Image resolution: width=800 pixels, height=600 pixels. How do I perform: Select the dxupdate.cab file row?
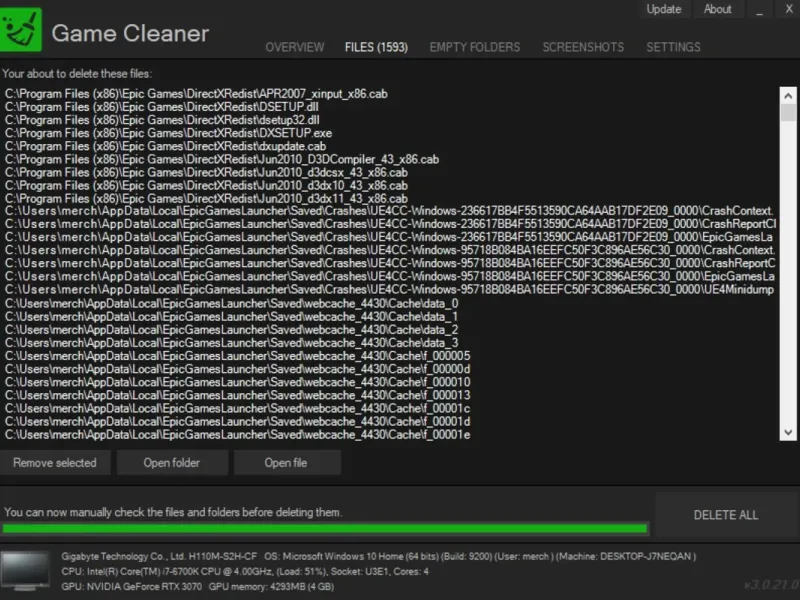[x=391, y=146]
